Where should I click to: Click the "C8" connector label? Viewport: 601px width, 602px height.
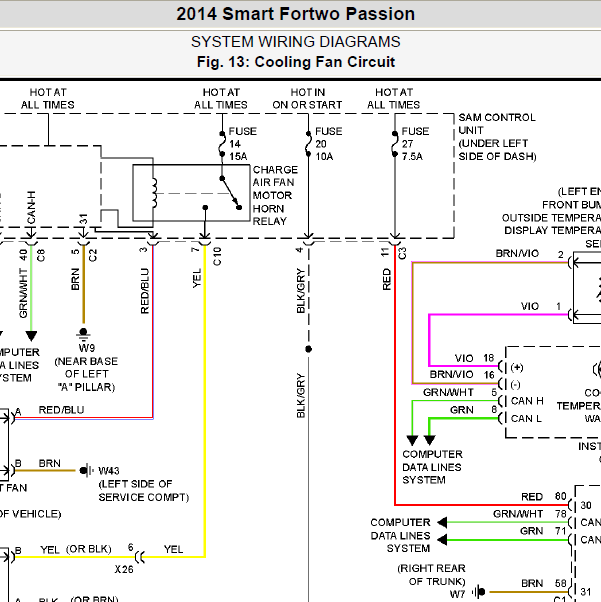click(x=41, y=255)
